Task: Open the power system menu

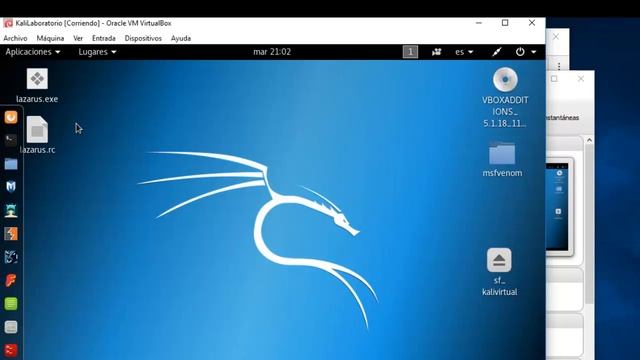Action: [525, 52]
